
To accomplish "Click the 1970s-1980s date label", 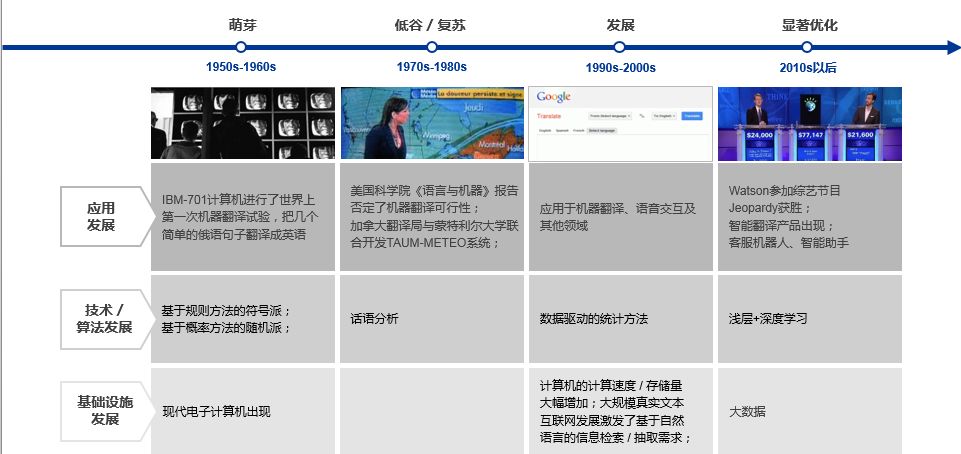I will click(x=431, y=67).
